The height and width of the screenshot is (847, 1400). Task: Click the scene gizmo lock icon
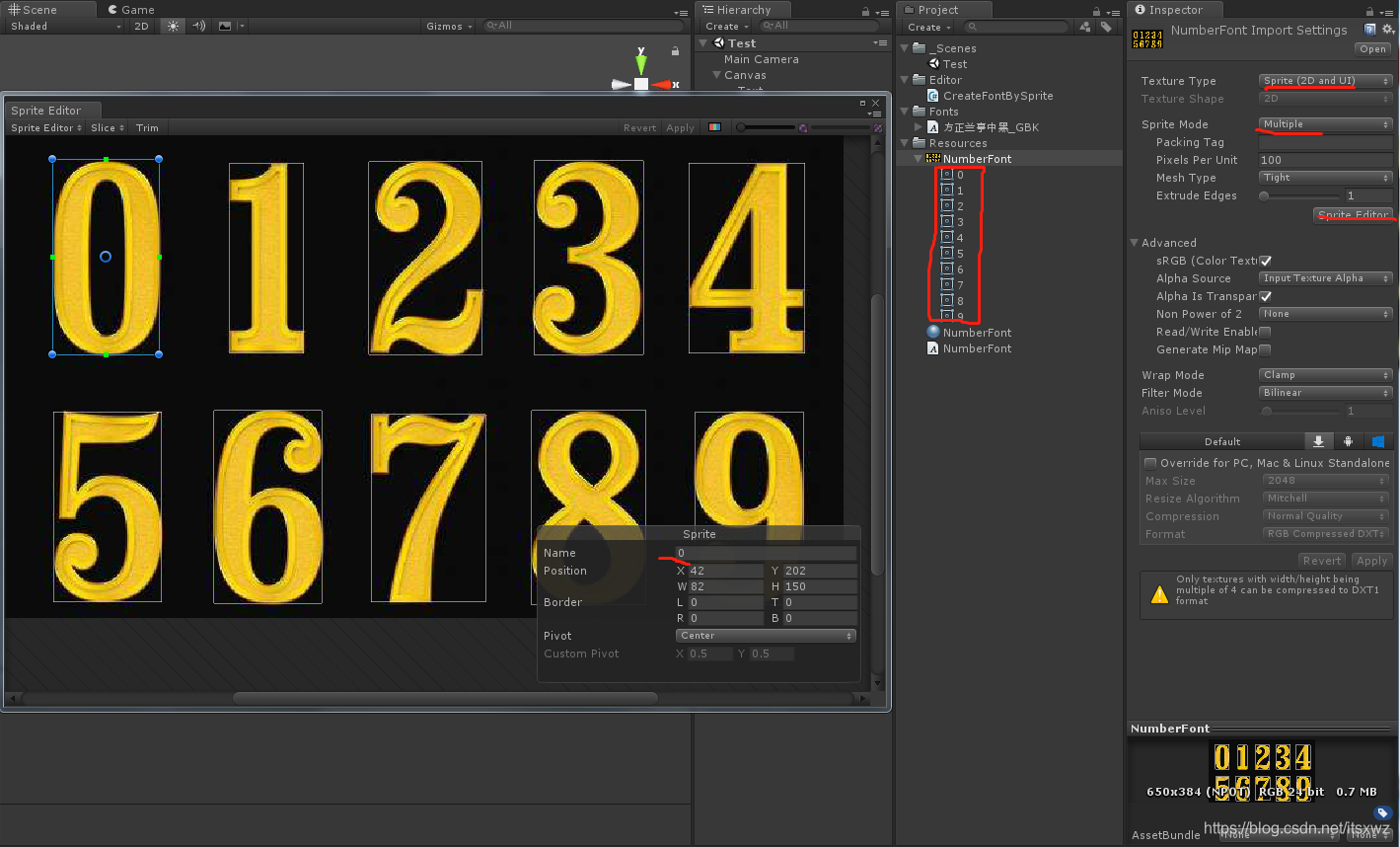675,51
